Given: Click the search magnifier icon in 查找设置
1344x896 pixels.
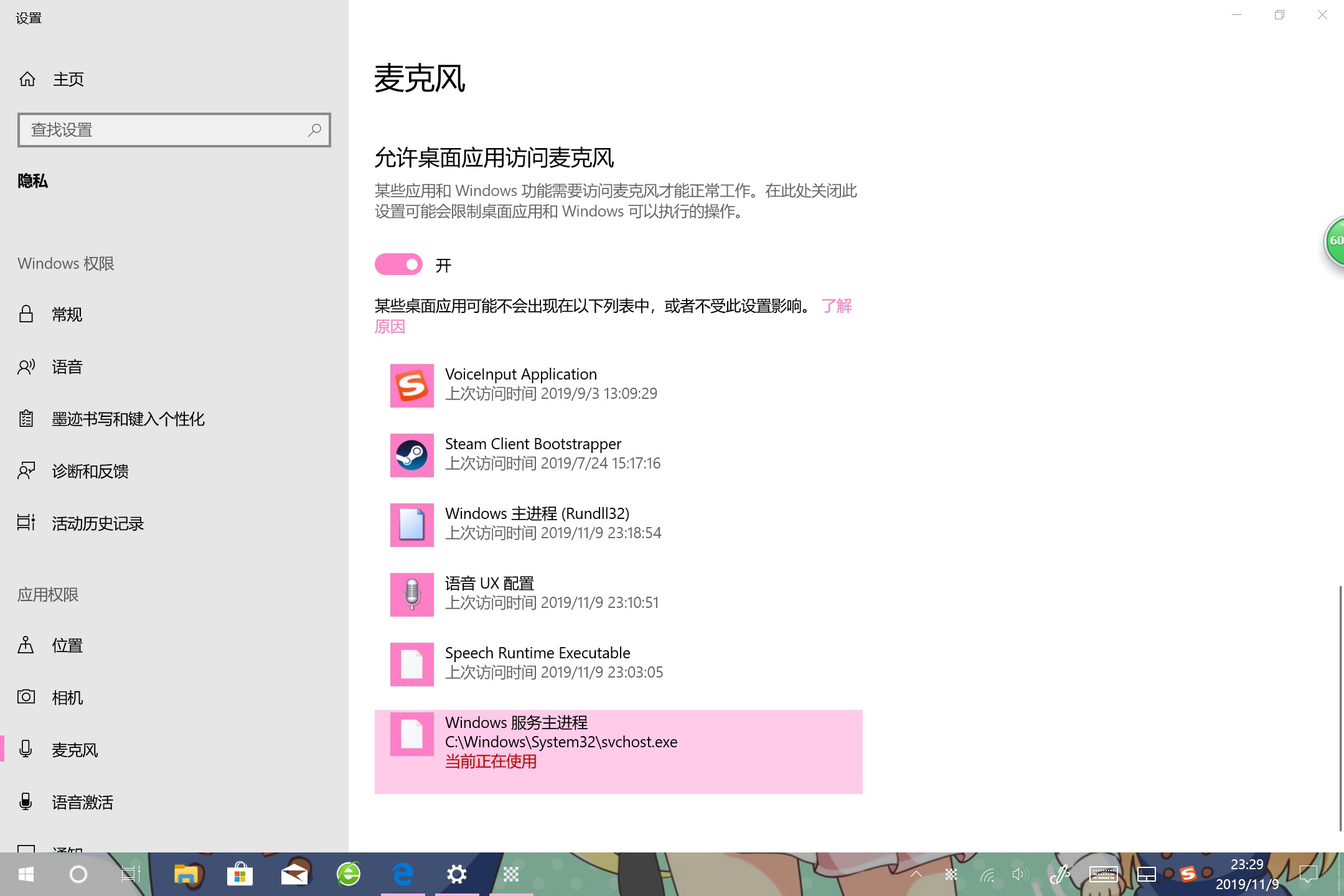Looking at the screenshot, I should point(314,129).
